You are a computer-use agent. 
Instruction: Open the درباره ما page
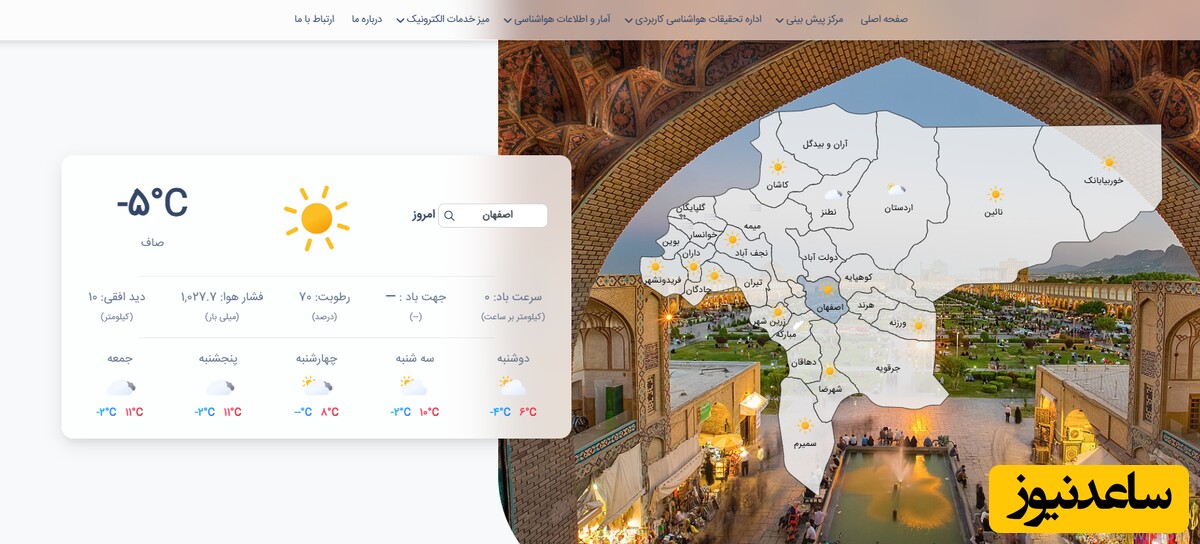point(367,19)
